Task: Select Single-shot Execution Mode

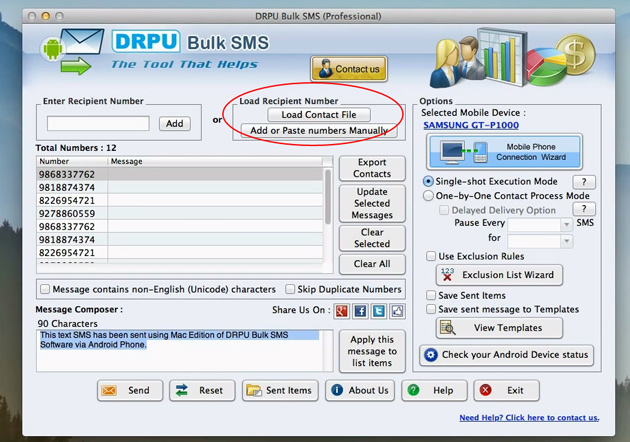Action: 428,181
